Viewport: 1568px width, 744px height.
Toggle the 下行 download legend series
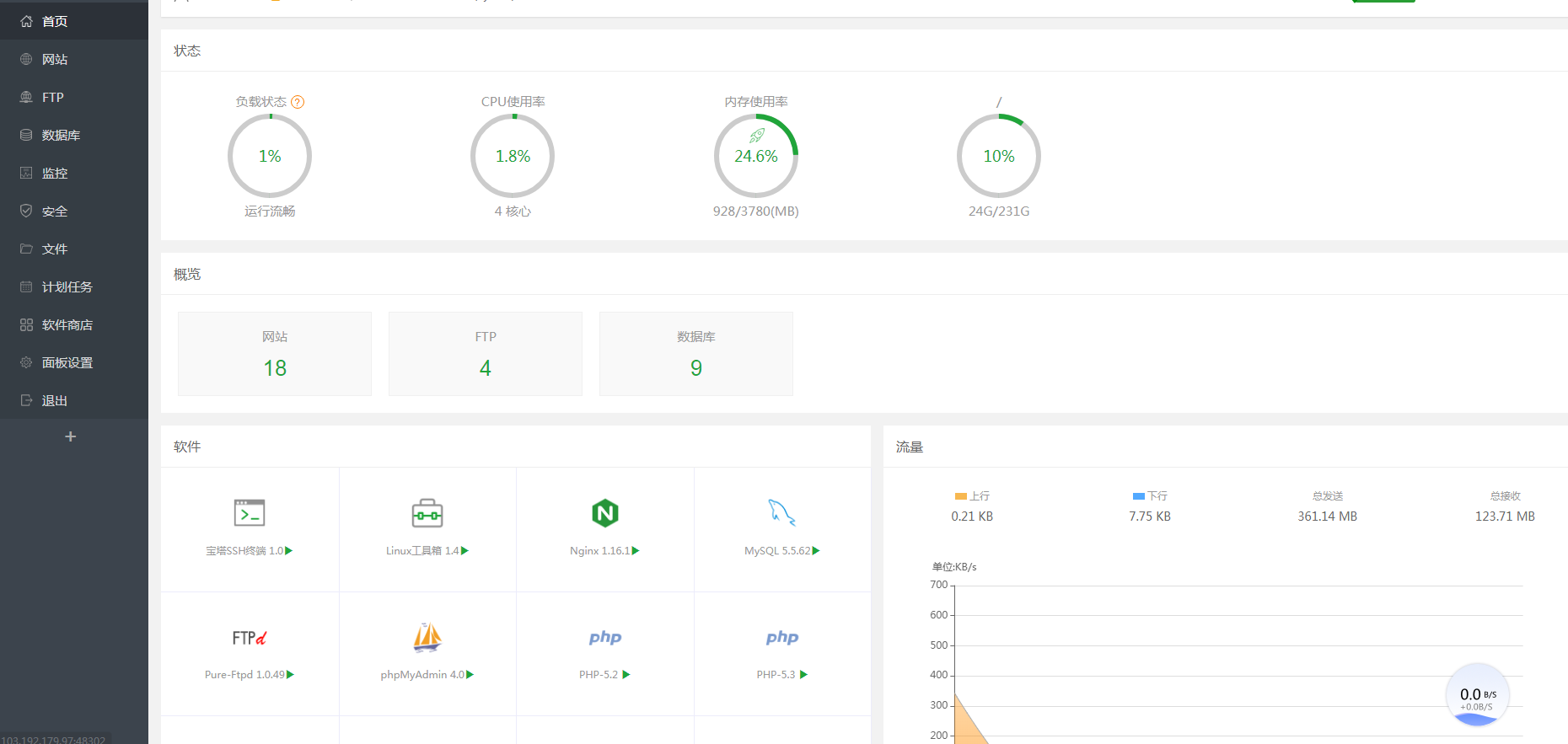[x=1150, y=496]
